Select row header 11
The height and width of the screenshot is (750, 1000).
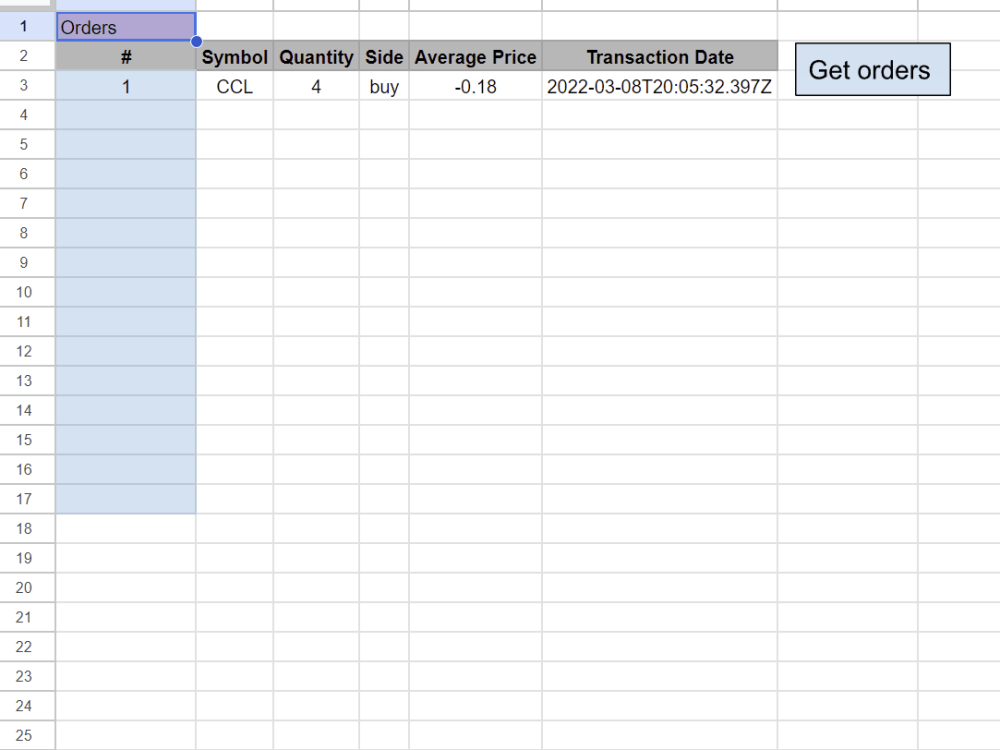pyautogui.click(x=27, y=321)
